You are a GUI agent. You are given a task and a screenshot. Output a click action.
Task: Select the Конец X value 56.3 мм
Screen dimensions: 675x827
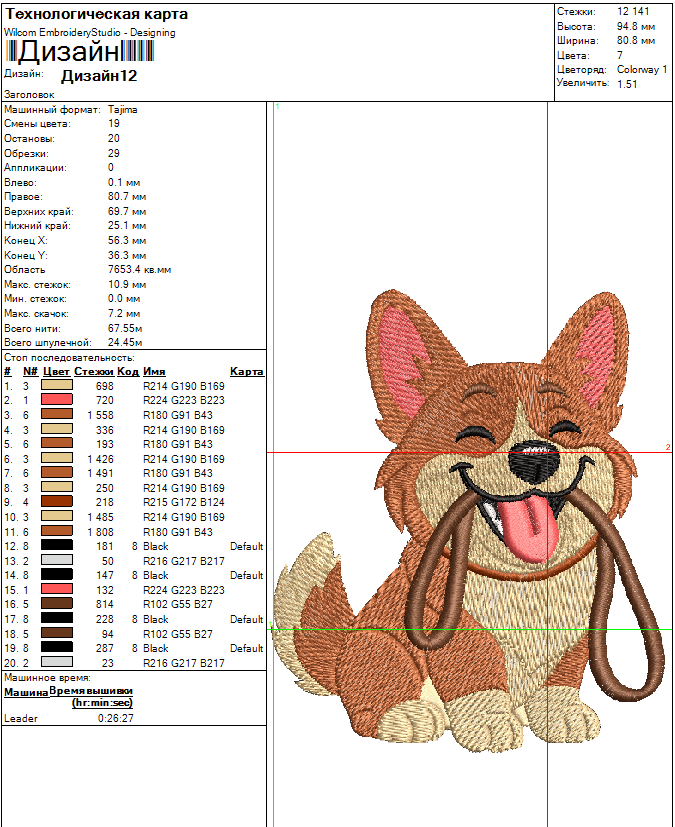pos(127,241)
